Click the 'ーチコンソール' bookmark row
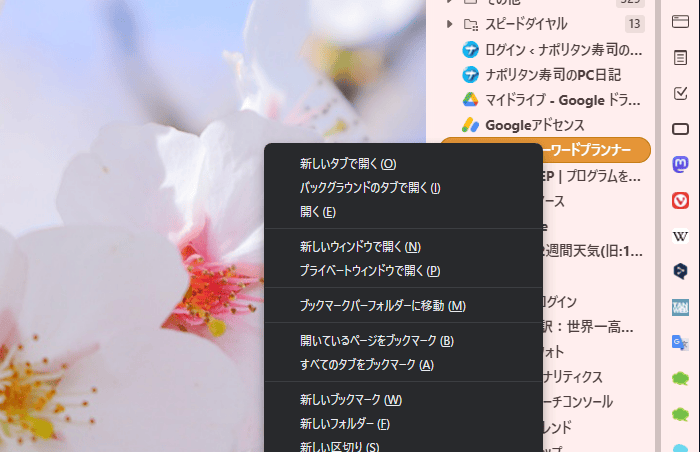 point(596,402)
